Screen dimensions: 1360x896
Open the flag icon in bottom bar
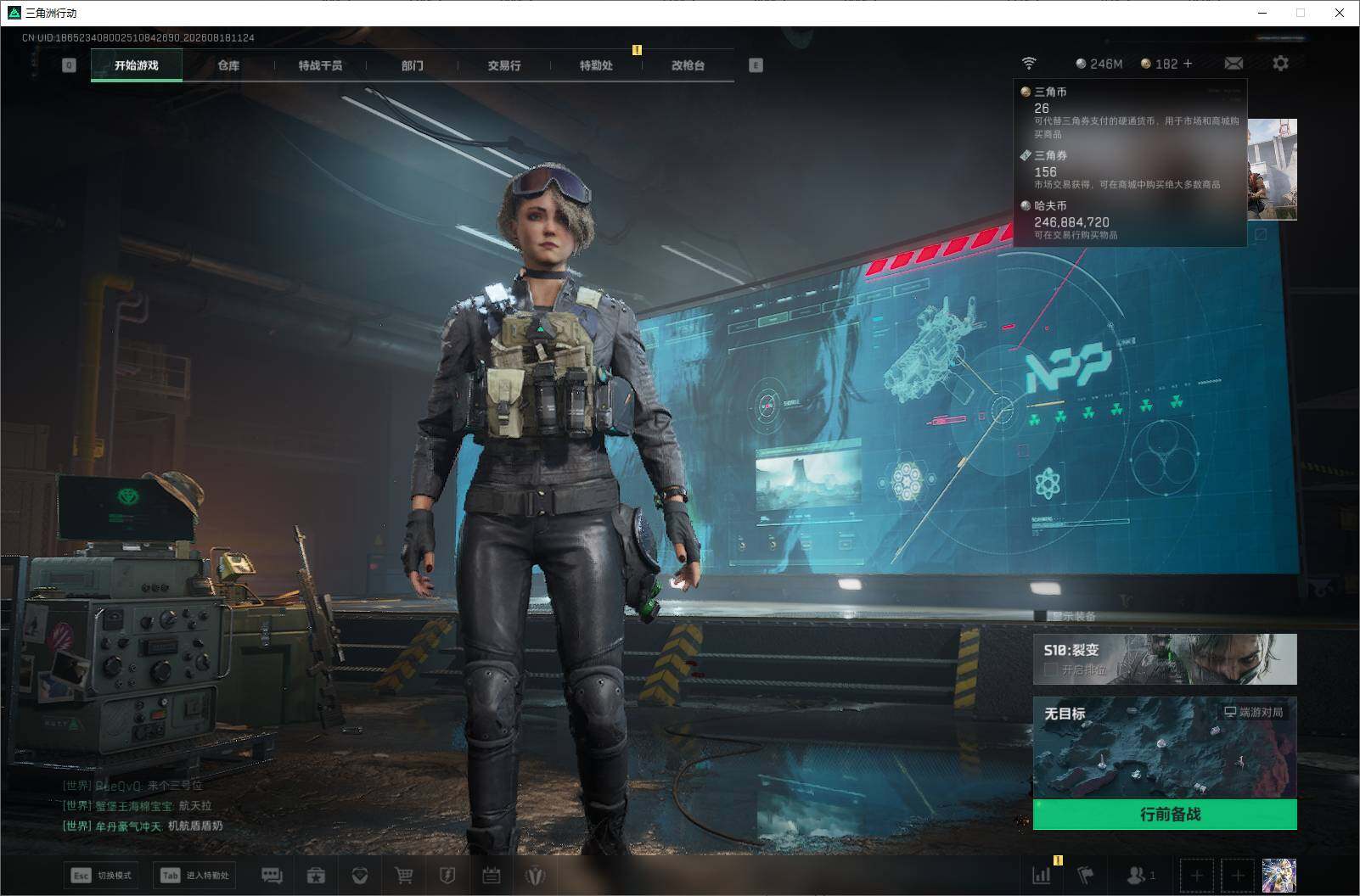tap(1086, 876)
